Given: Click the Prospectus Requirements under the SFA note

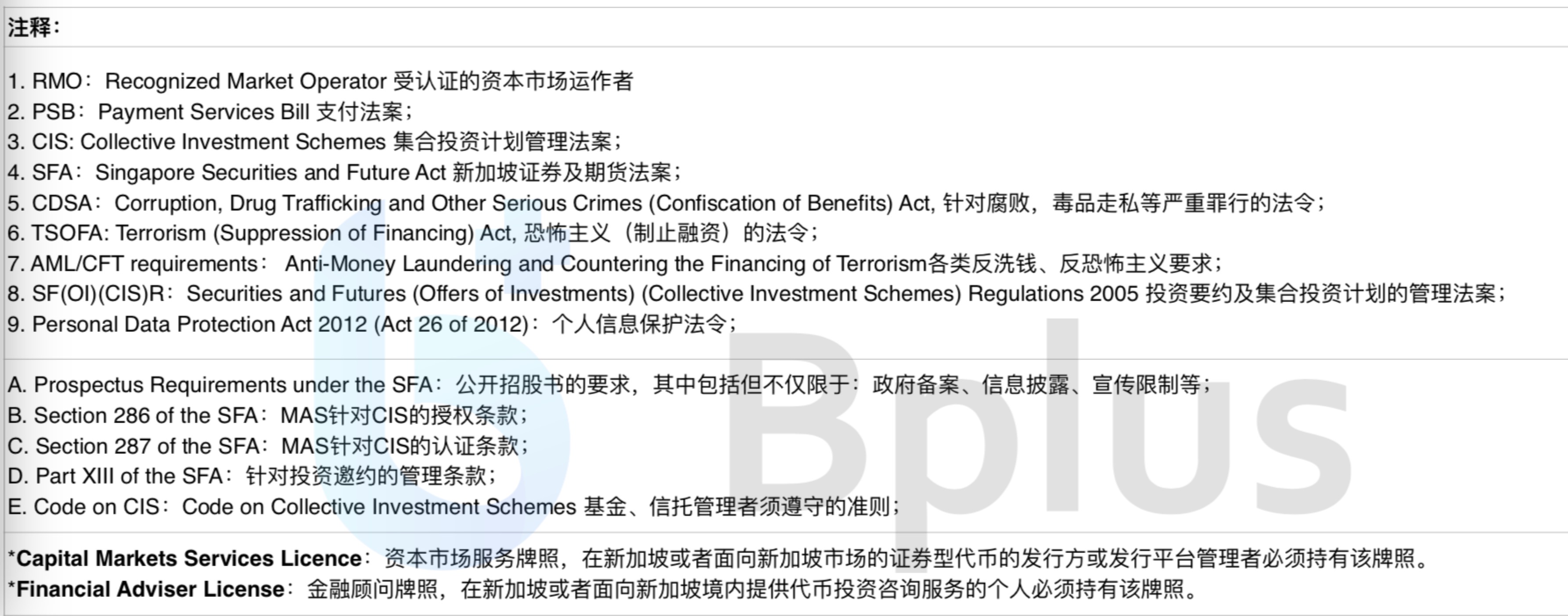Looking at the screenshot, I should [x=609, y=385].
